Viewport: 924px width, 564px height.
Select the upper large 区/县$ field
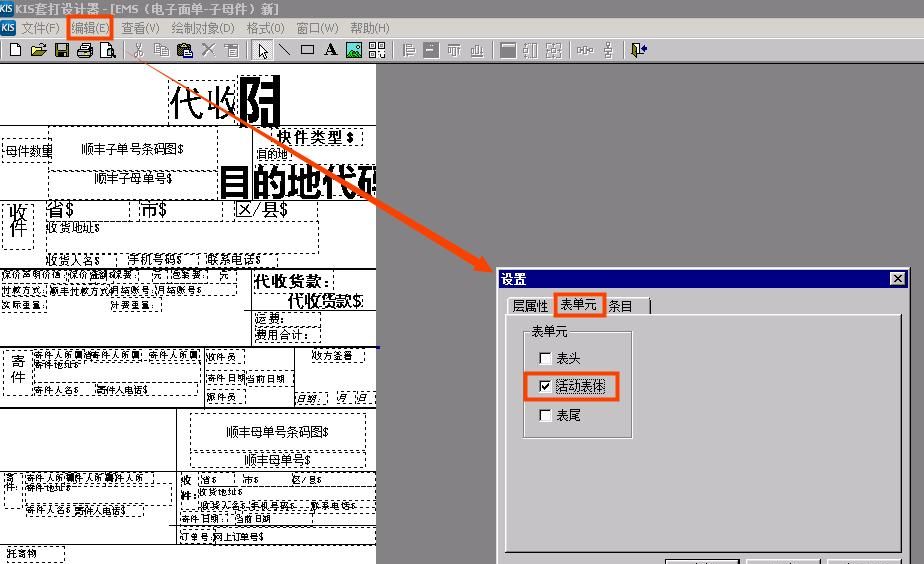(276, 210)
